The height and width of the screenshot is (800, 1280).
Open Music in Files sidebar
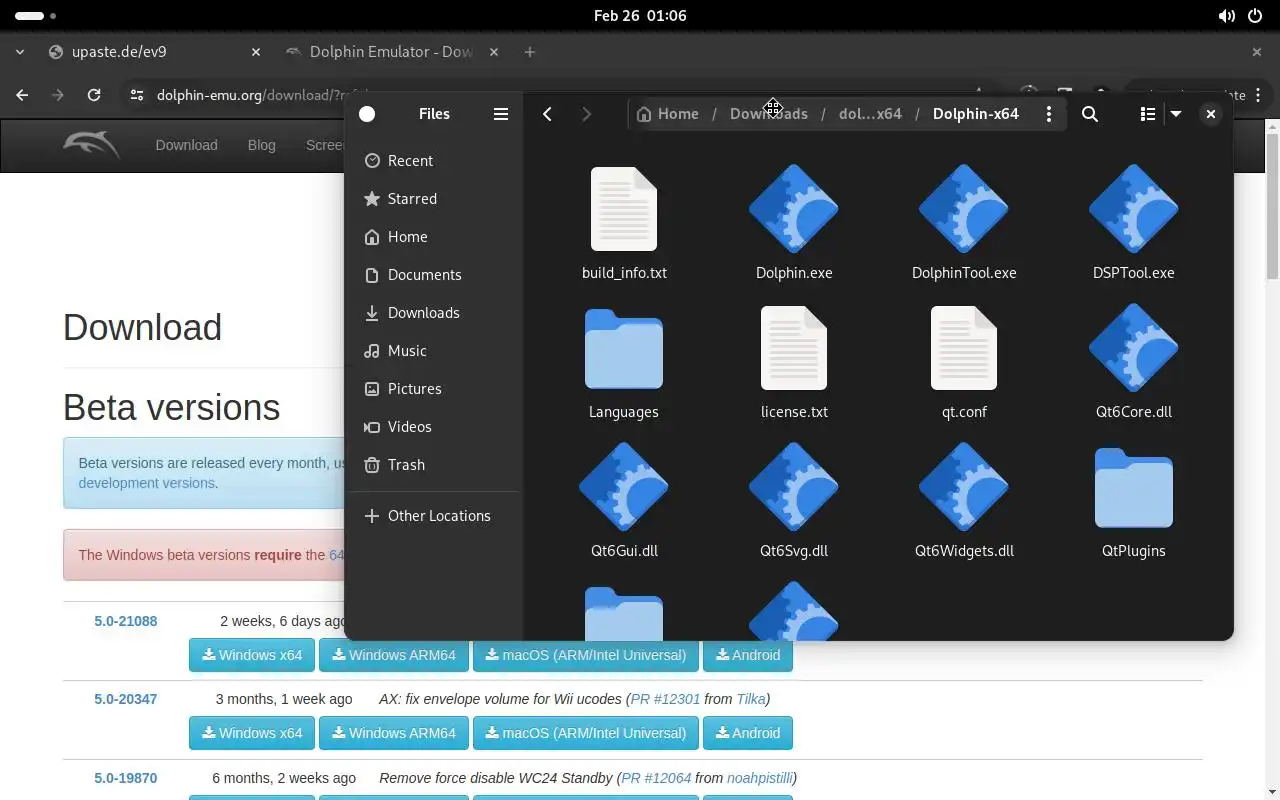(x=433, y=350)
